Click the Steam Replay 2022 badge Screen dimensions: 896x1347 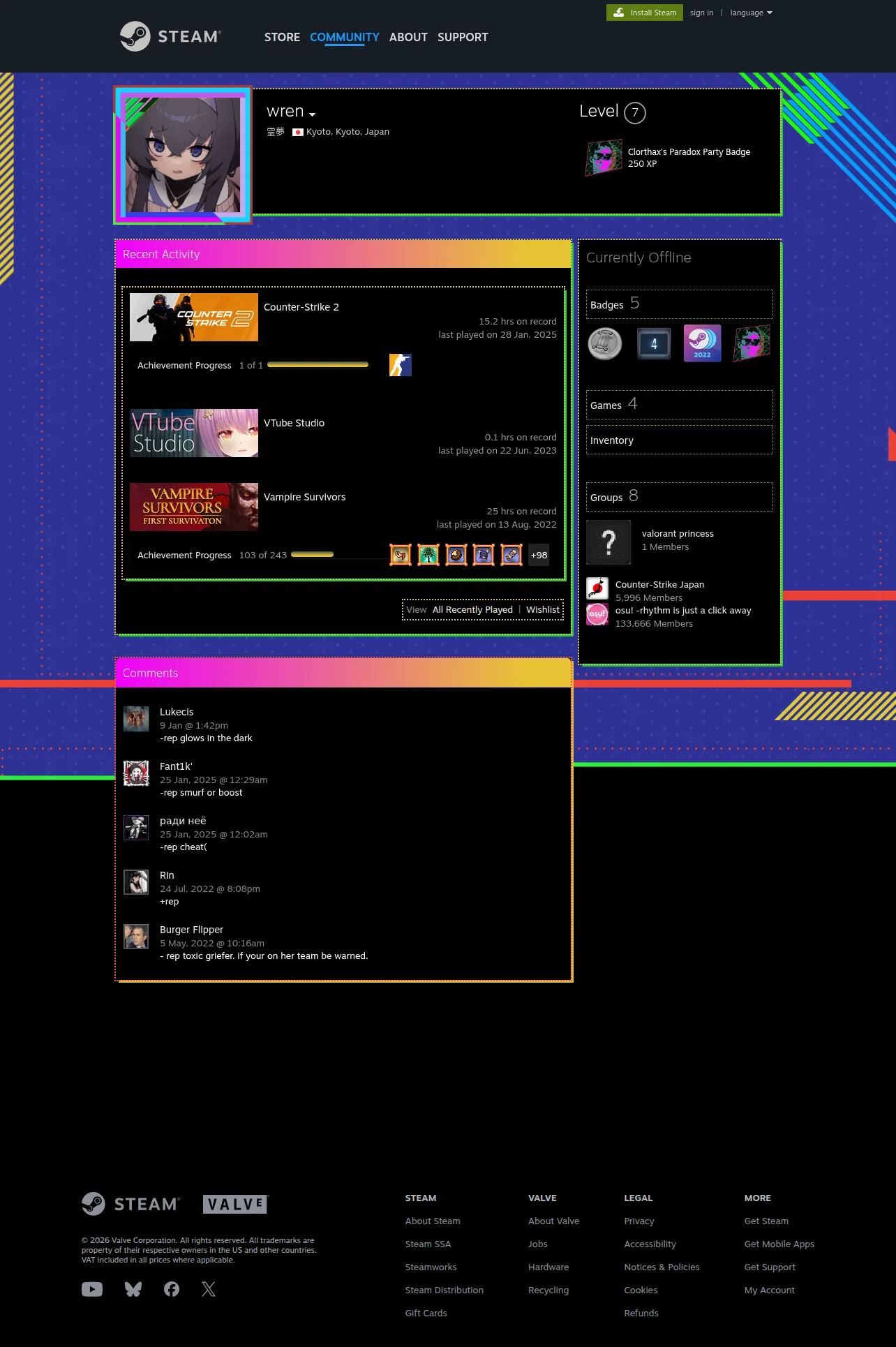702,343
